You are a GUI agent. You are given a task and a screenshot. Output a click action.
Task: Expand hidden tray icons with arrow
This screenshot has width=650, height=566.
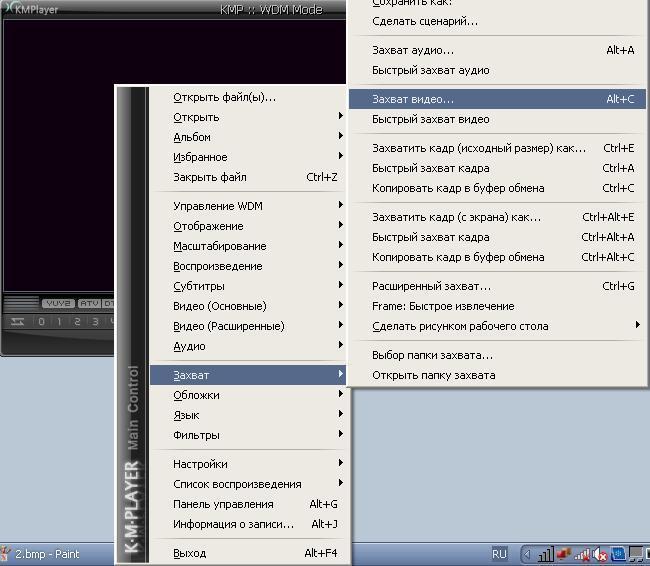pos(529,553)
